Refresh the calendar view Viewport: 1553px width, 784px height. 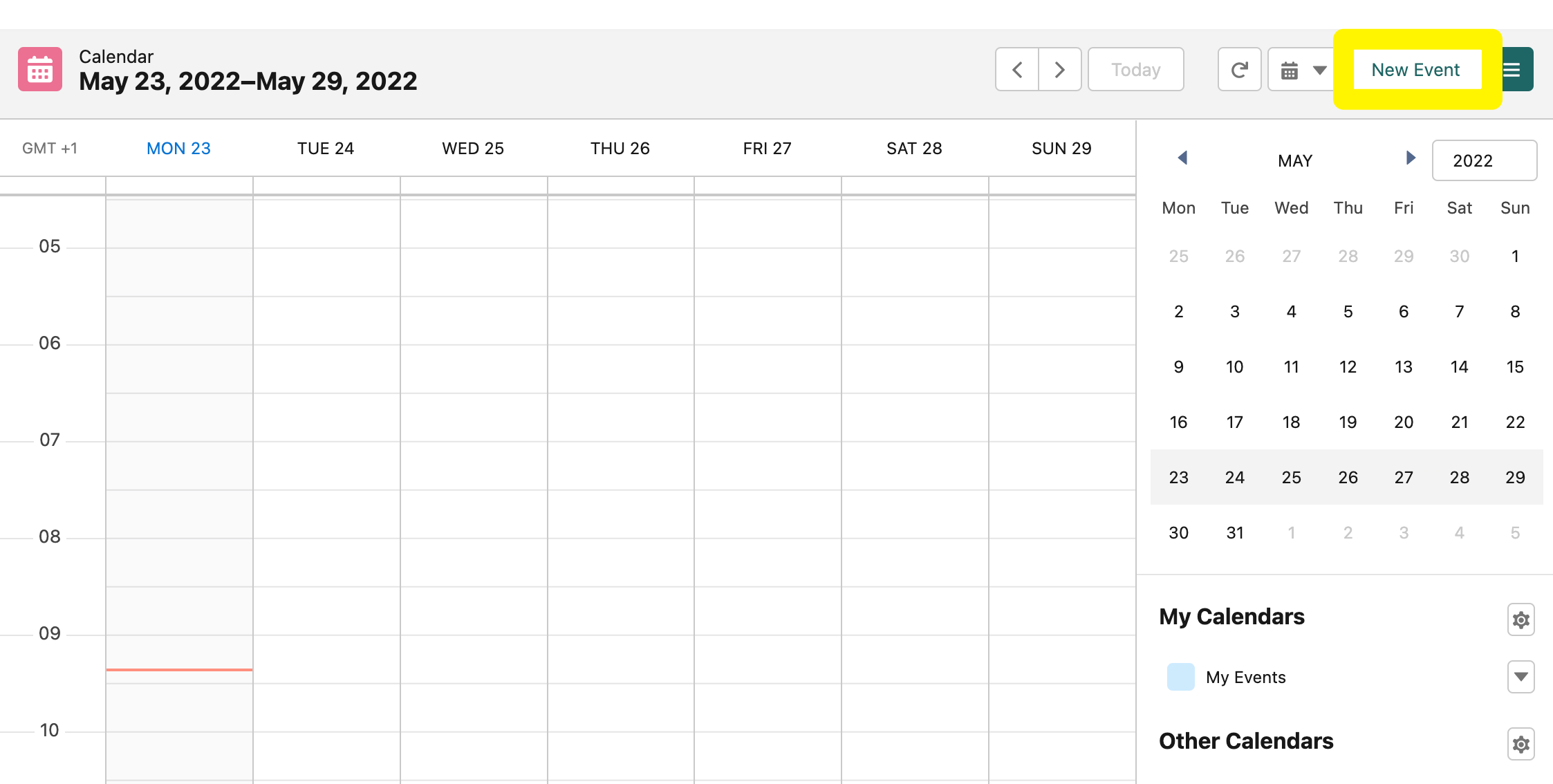point(1240,69)
